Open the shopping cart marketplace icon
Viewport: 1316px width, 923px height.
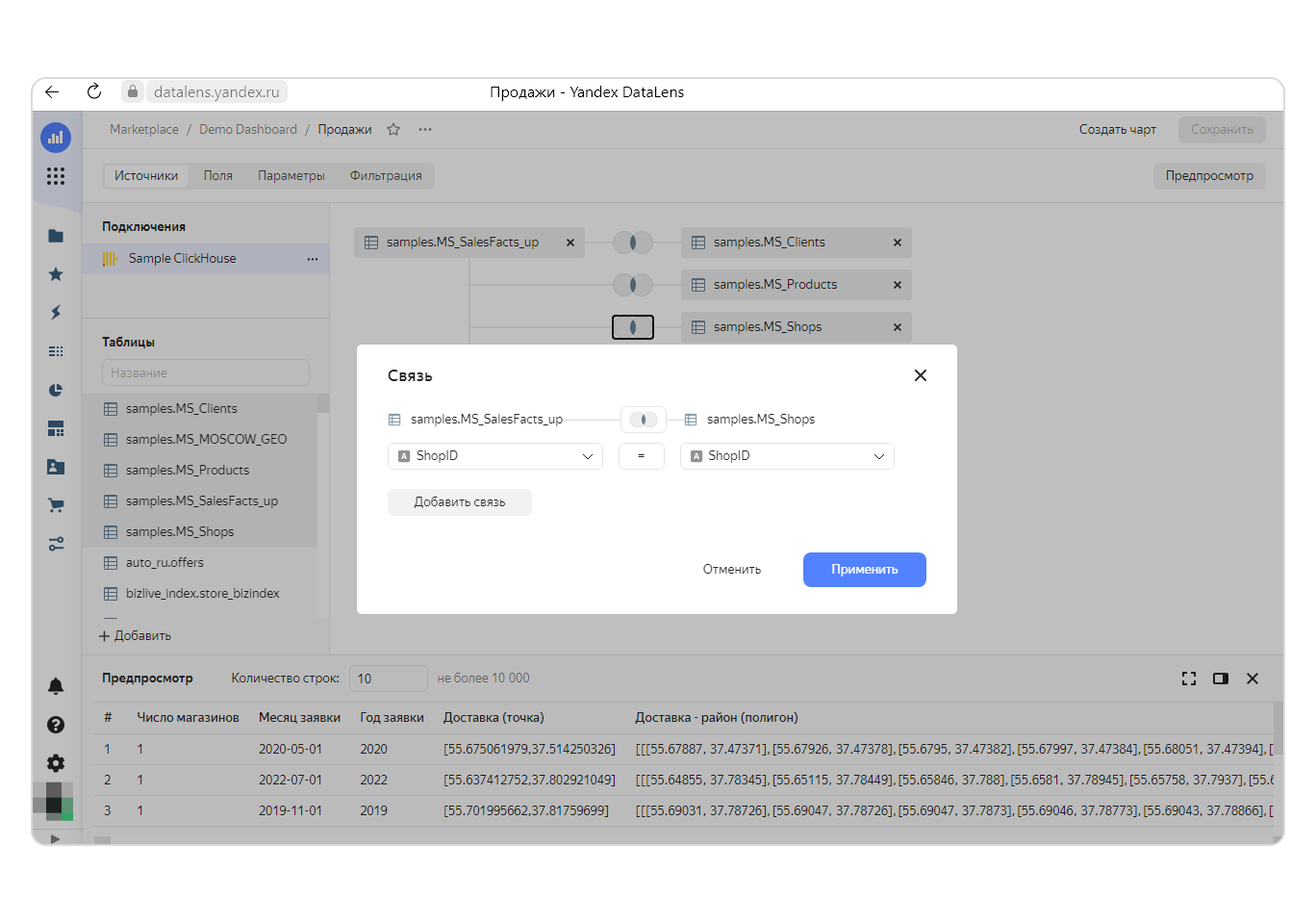click(x=56, y=505)
